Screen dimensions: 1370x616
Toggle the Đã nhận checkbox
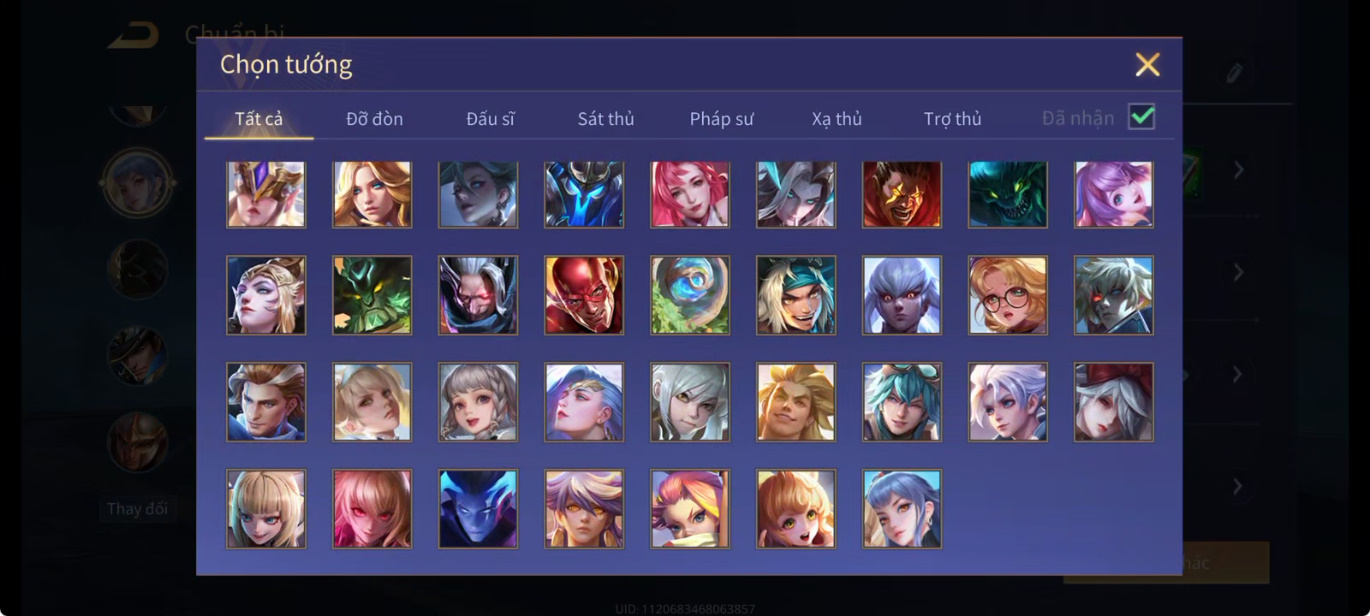coord(1141,117)
